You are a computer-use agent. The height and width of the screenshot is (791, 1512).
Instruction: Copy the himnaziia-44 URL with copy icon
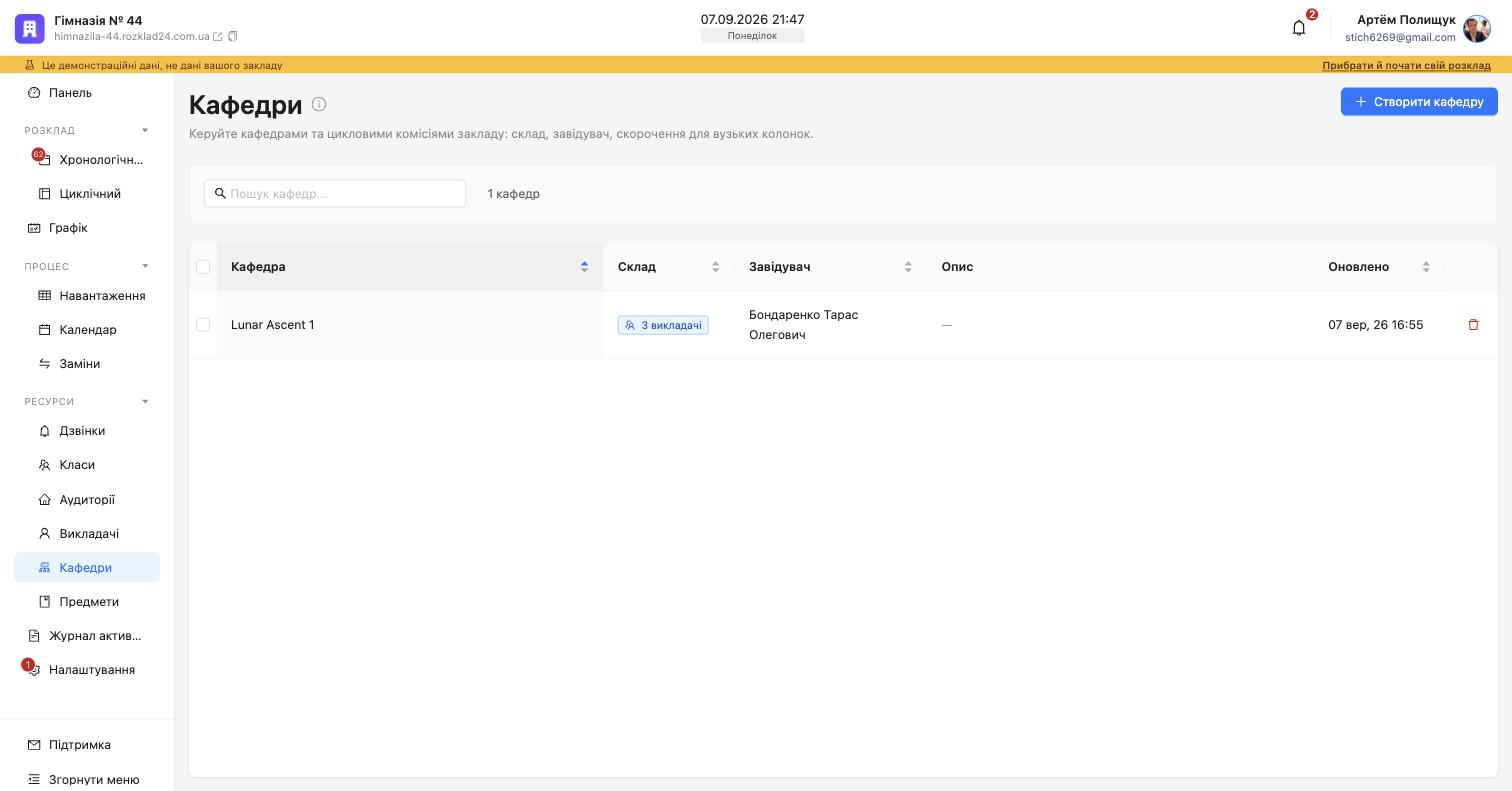click(x=233, y=37)
